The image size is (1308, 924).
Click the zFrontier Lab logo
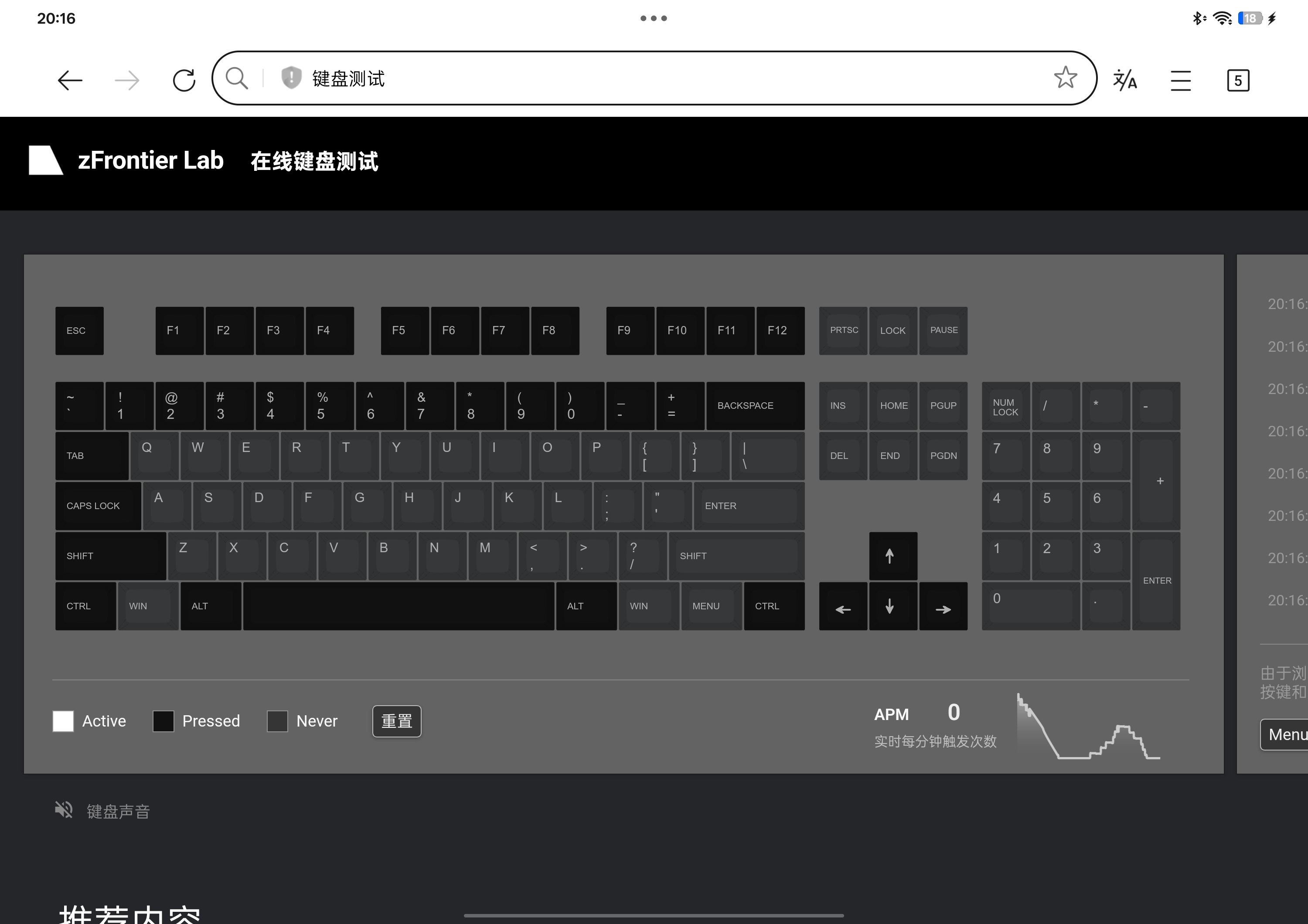46,160
